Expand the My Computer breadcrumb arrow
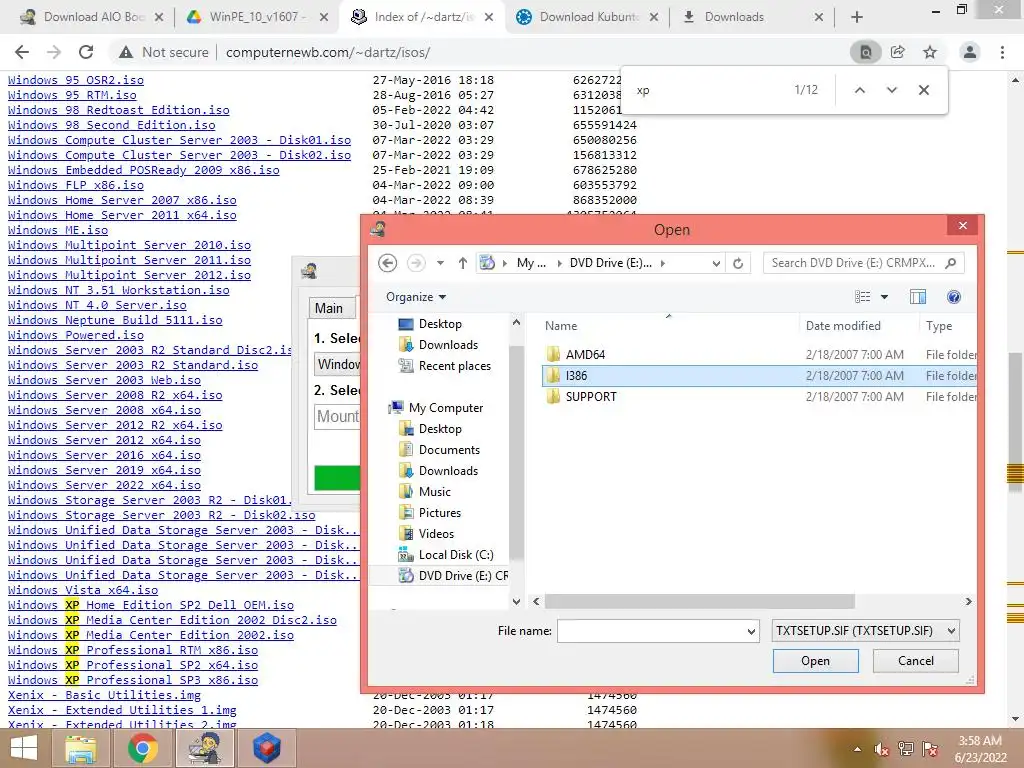Screen dimensions: 1024x768 pos(560,263)
